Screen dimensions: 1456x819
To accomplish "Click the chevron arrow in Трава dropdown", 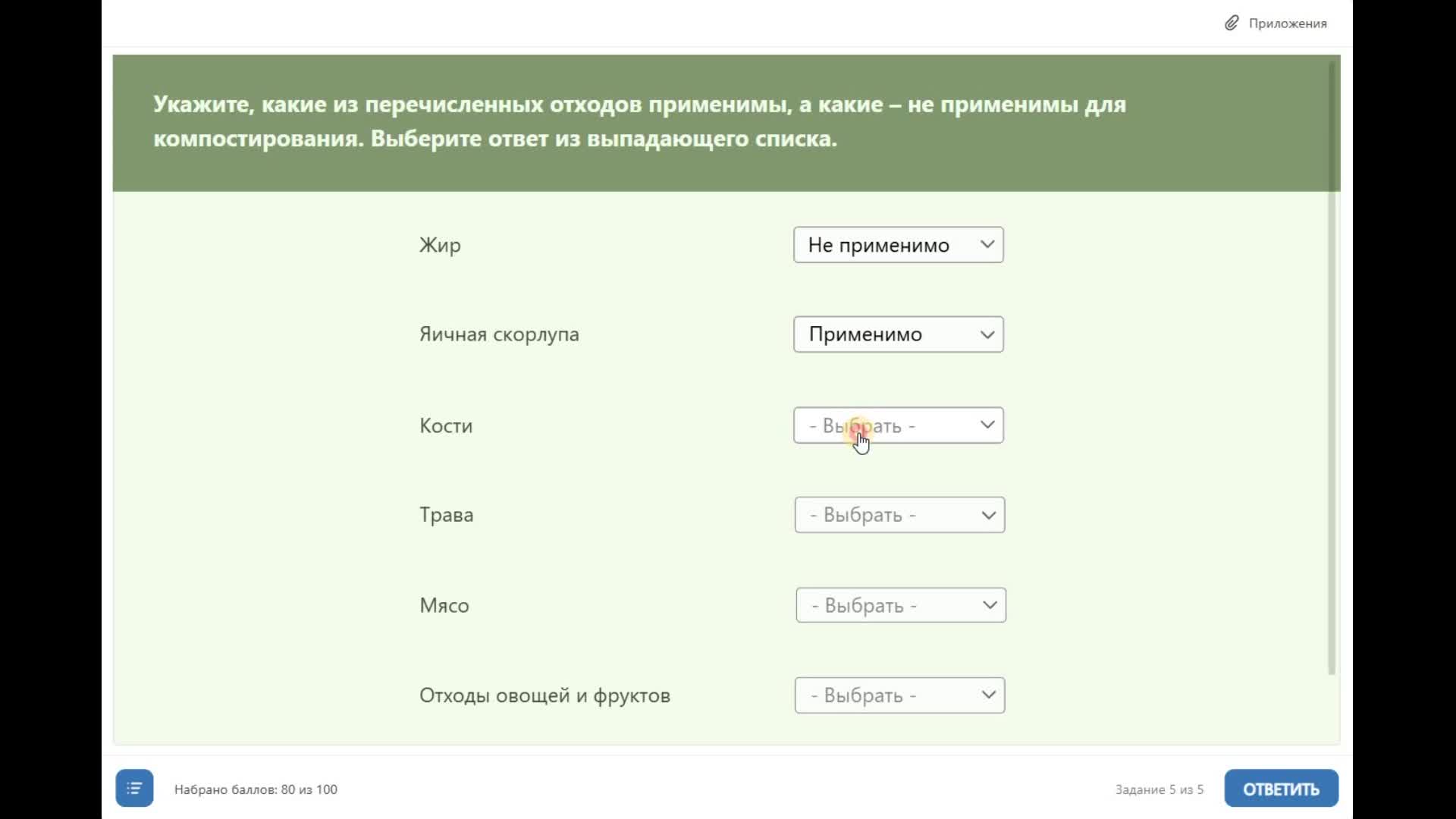I will 988,515.
